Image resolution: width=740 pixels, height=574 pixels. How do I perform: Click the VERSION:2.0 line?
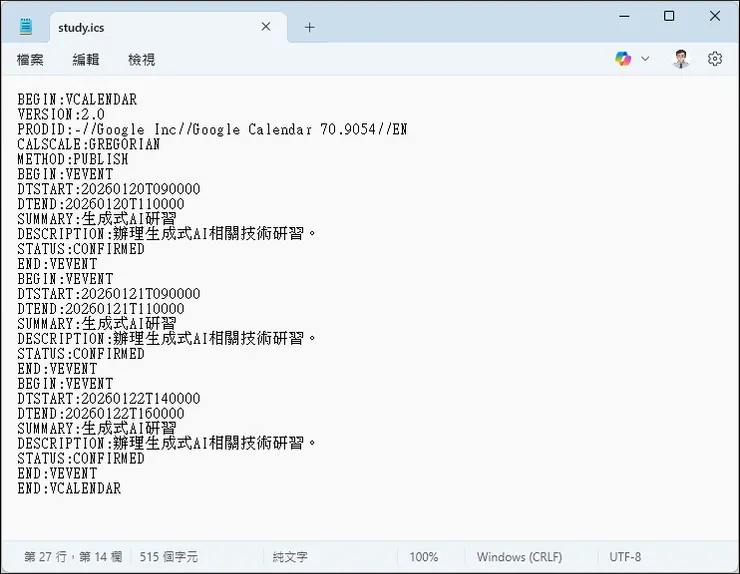pyautogui.click(x=61, y=114)
